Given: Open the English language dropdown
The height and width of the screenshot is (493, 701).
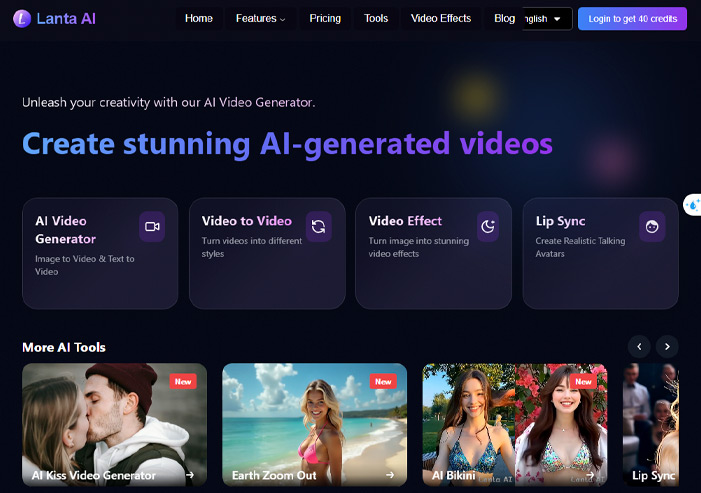Looking at the screenshot, I should 547,19.
